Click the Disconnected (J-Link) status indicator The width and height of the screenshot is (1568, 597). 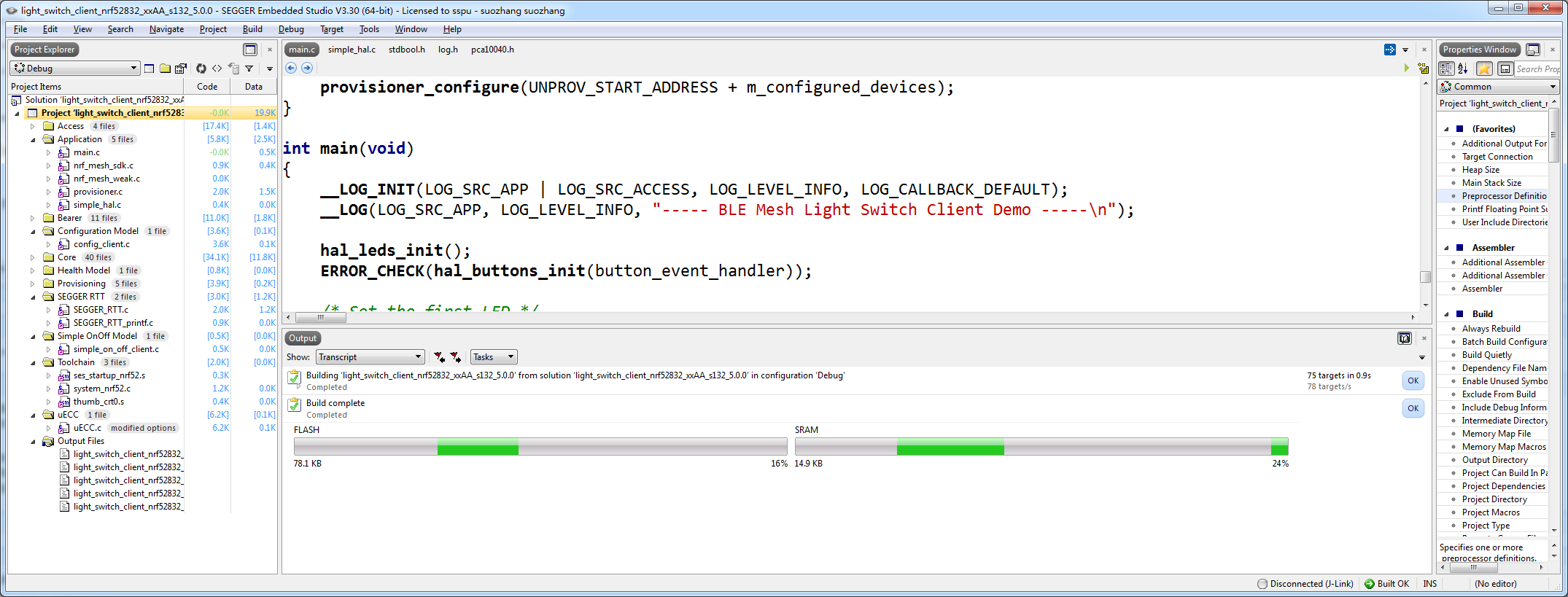click(x=1305, y=584)
